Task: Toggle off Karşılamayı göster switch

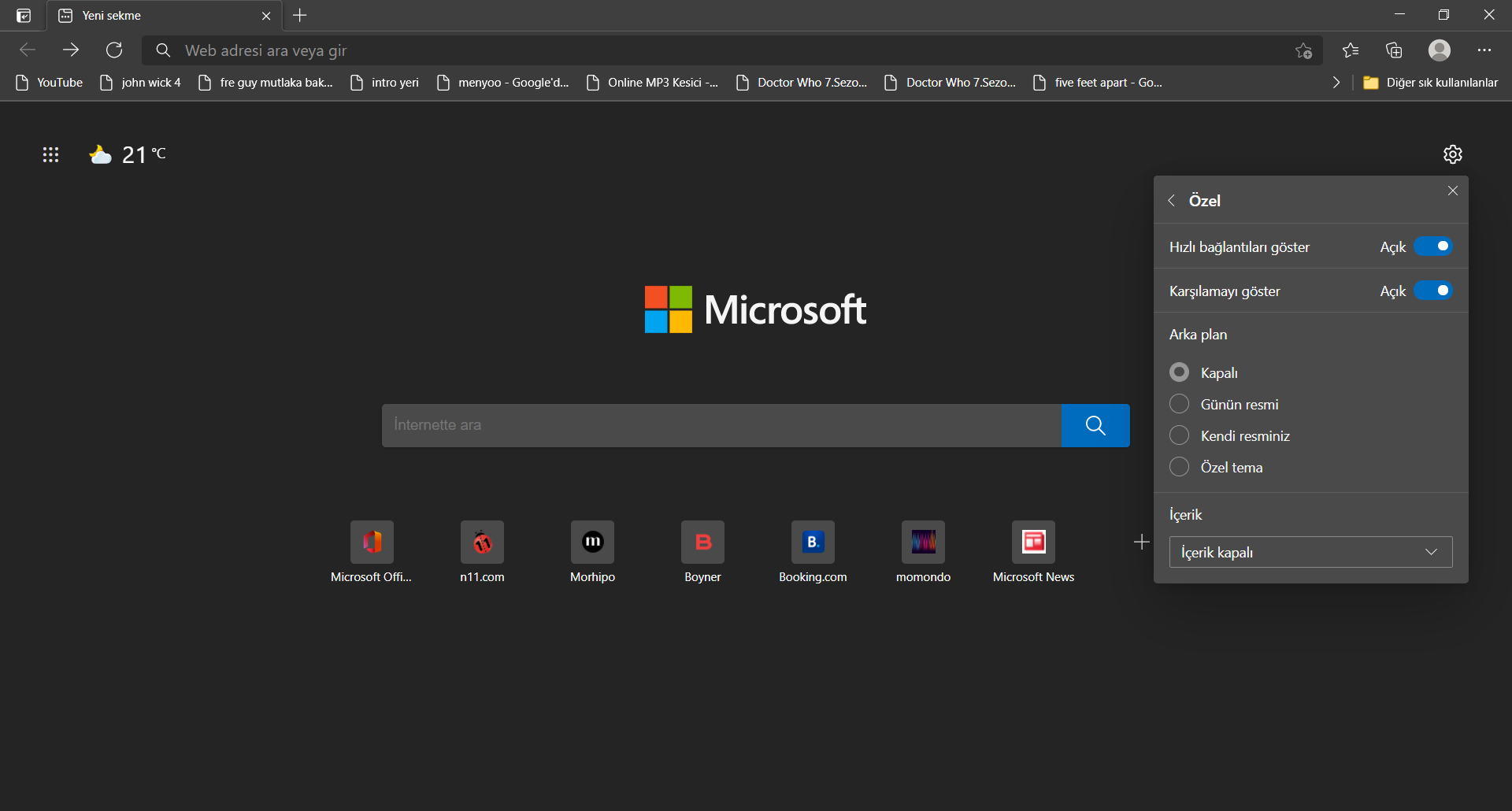Action: click(1432, 291)
